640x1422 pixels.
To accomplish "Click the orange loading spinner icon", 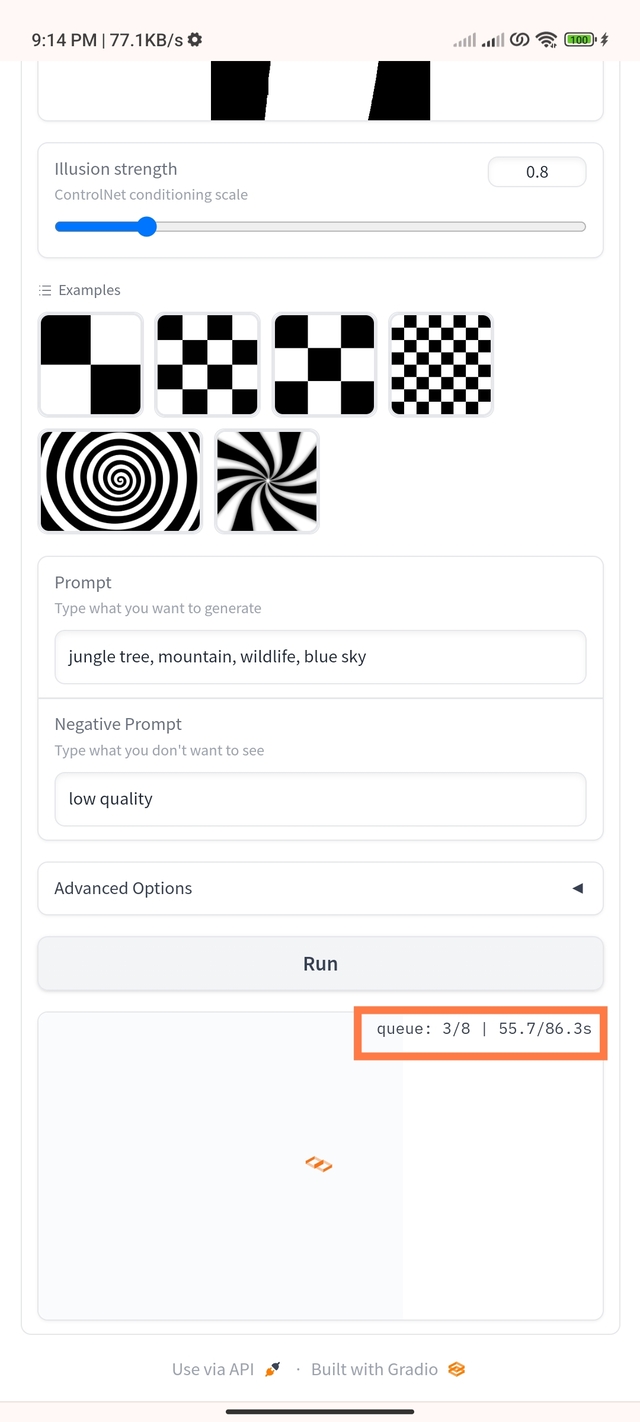I will (x=319, y=1163).
